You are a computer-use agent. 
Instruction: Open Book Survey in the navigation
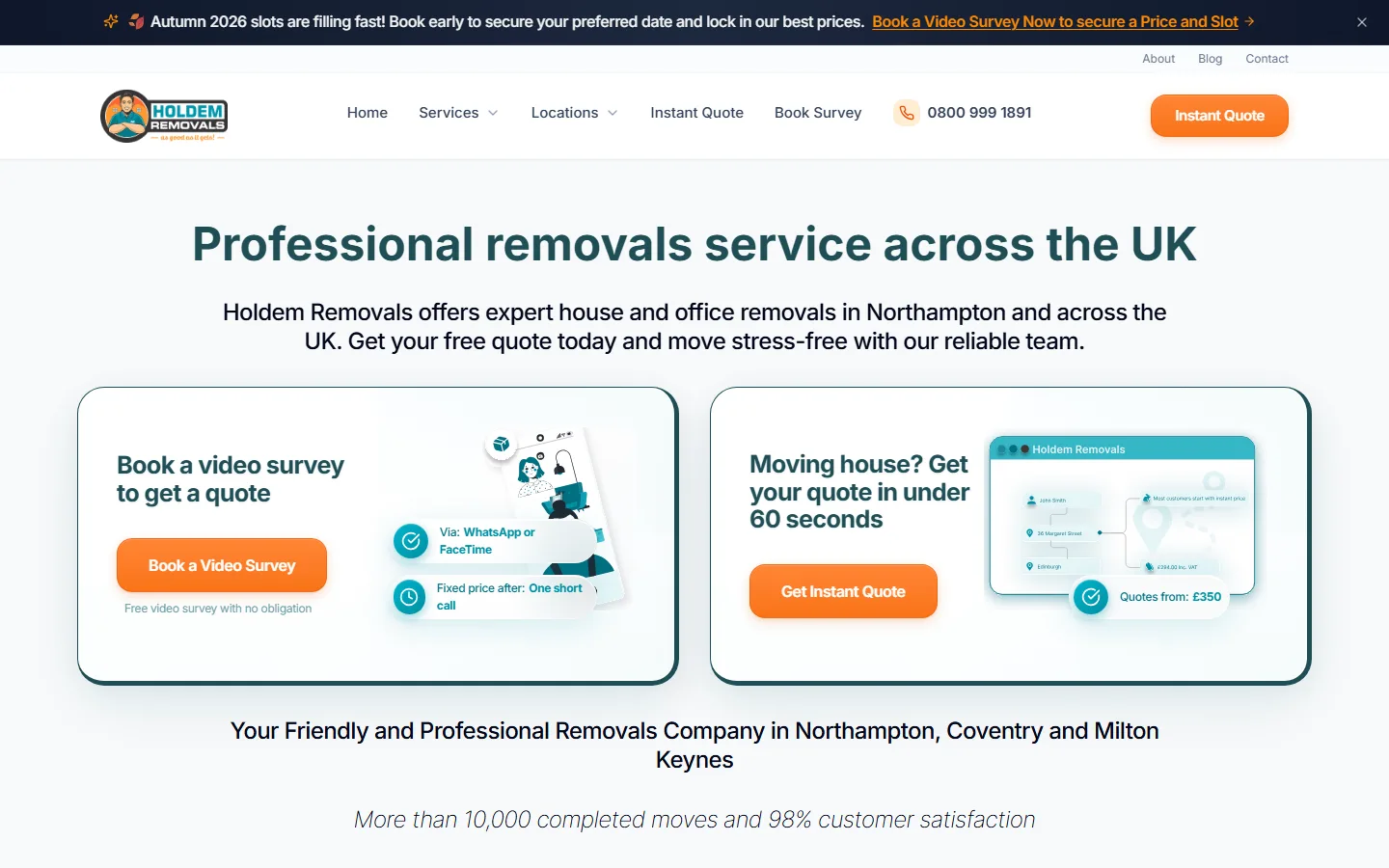(x=818, y=113)
